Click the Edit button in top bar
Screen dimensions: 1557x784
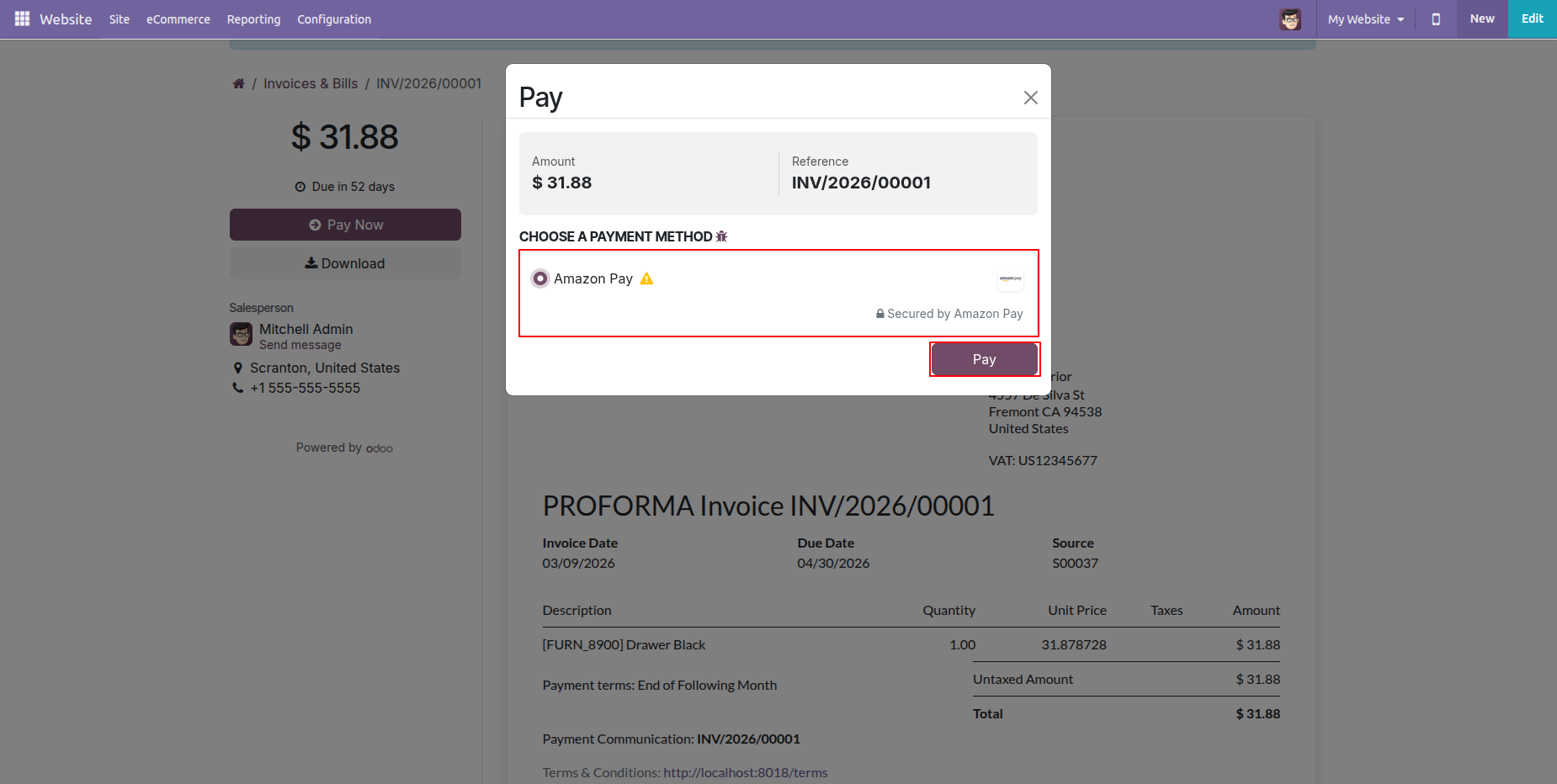[x=1532, y=19]
